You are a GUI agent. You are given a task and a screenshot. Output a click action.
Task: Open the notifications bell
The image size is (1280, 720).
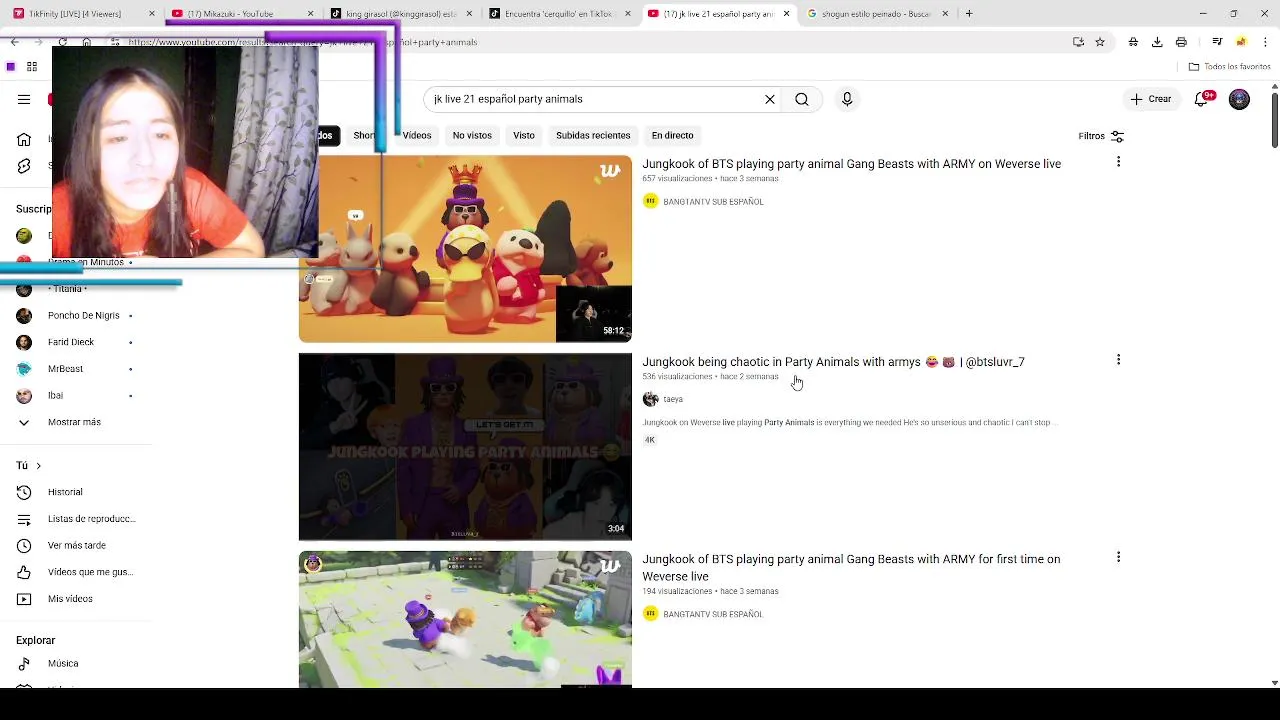click(1203, 99)
